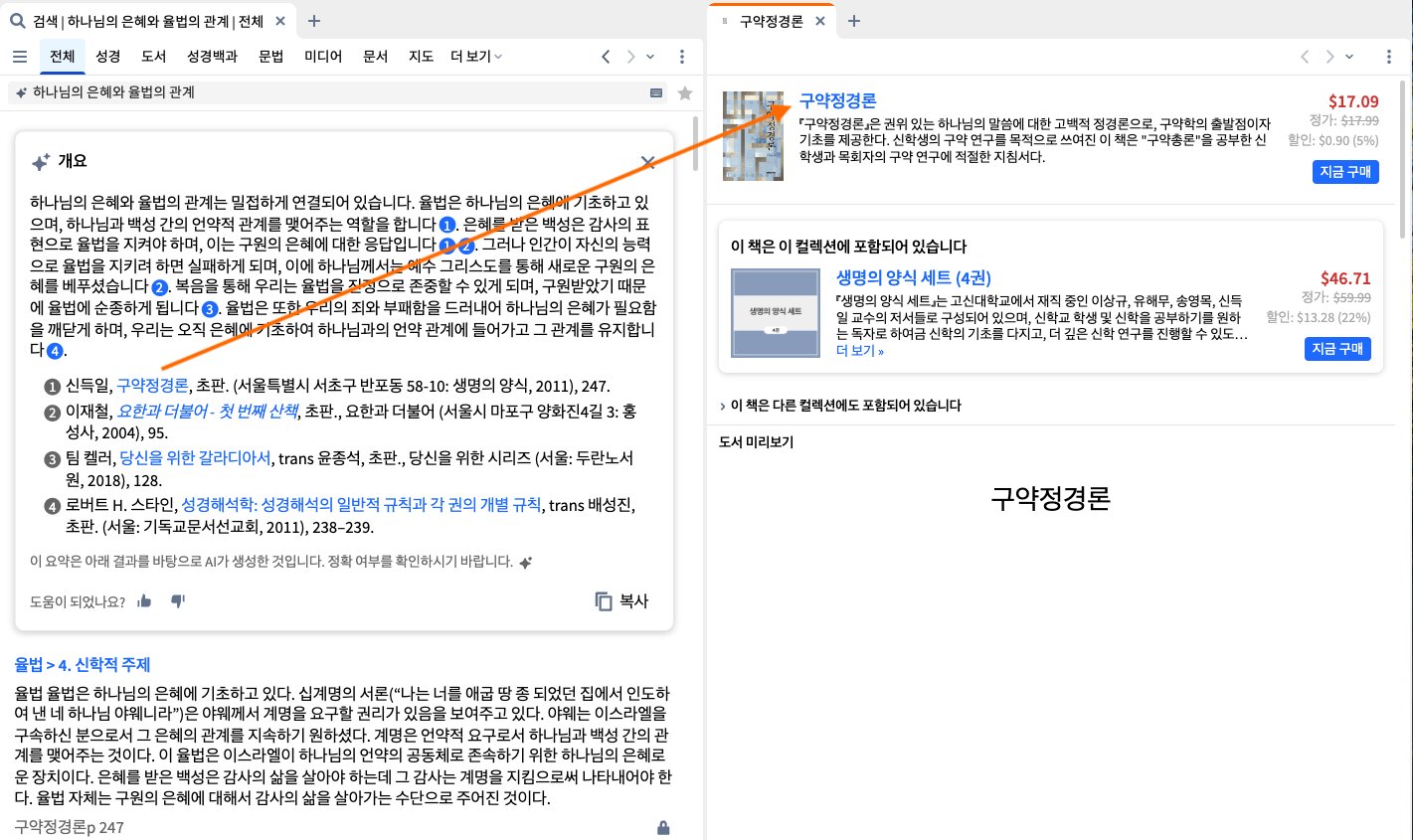This screenshot has height=840, width=1413.
Task: Click the 구약정경론p 247 source text
Action: point(70,827)
